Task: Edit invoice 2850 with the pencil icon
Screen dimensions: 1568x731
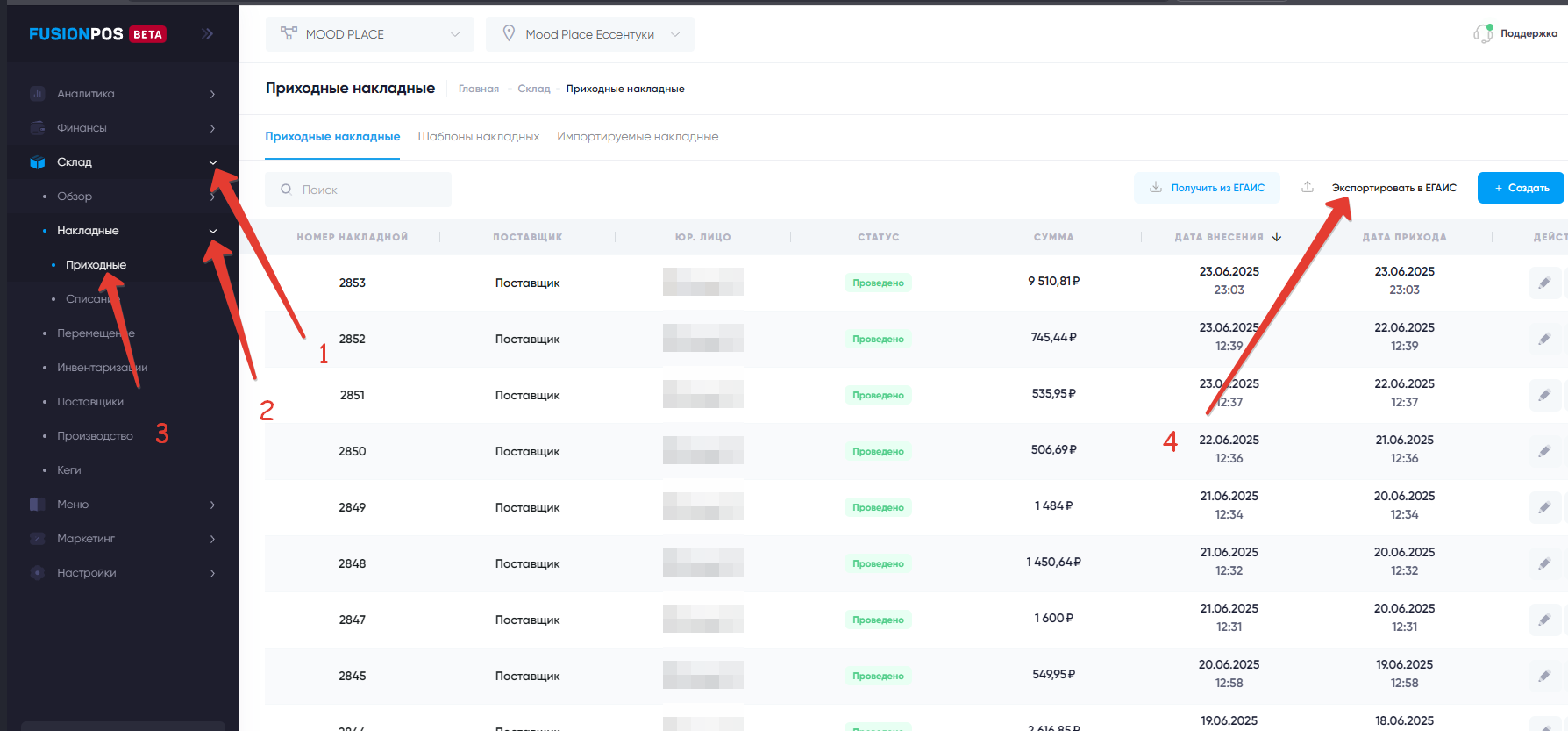Action: pyautogui.click(x=1544, y=451)
